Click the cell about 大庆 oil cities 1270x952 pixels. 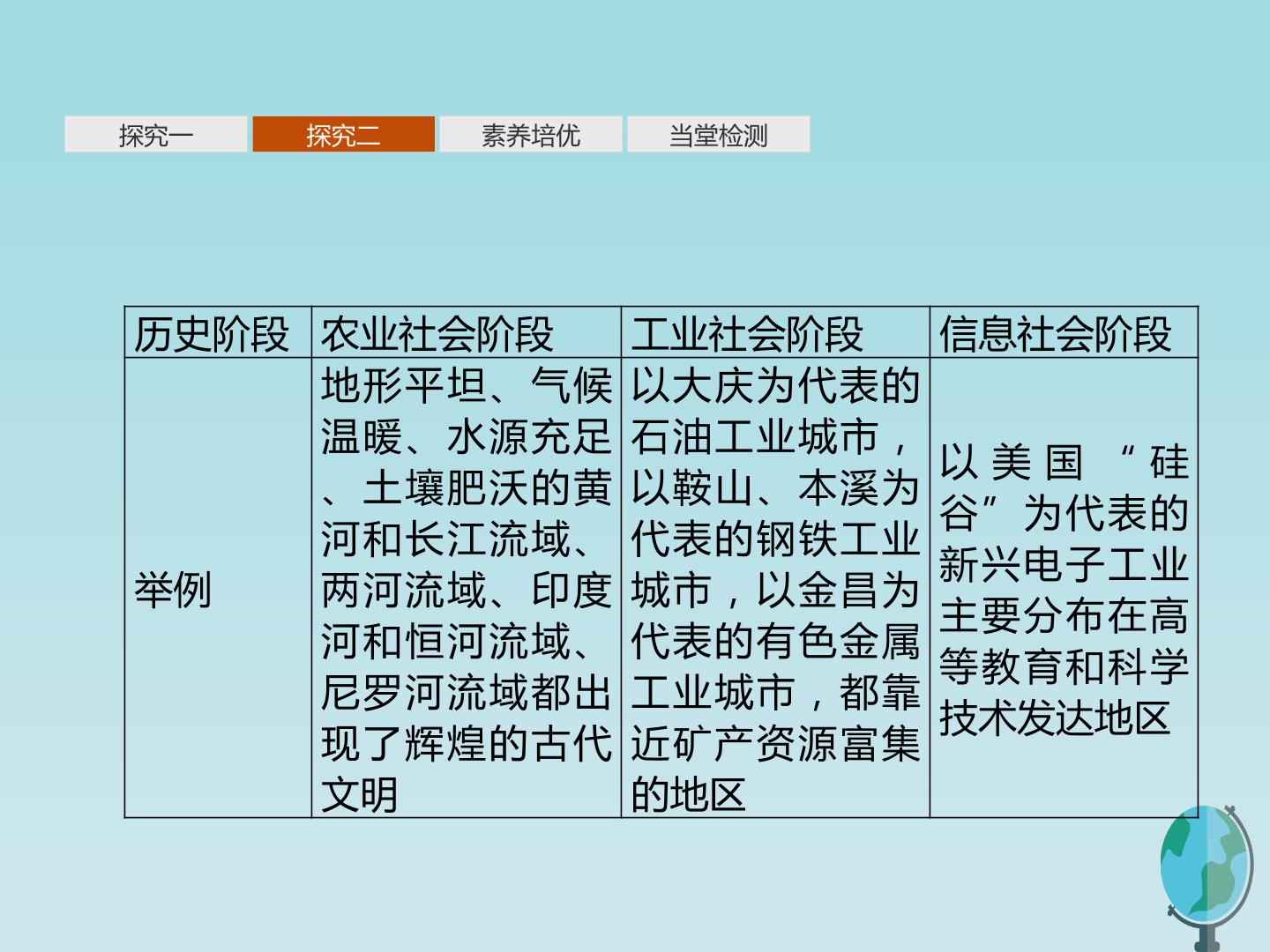[x=775, y=588]
